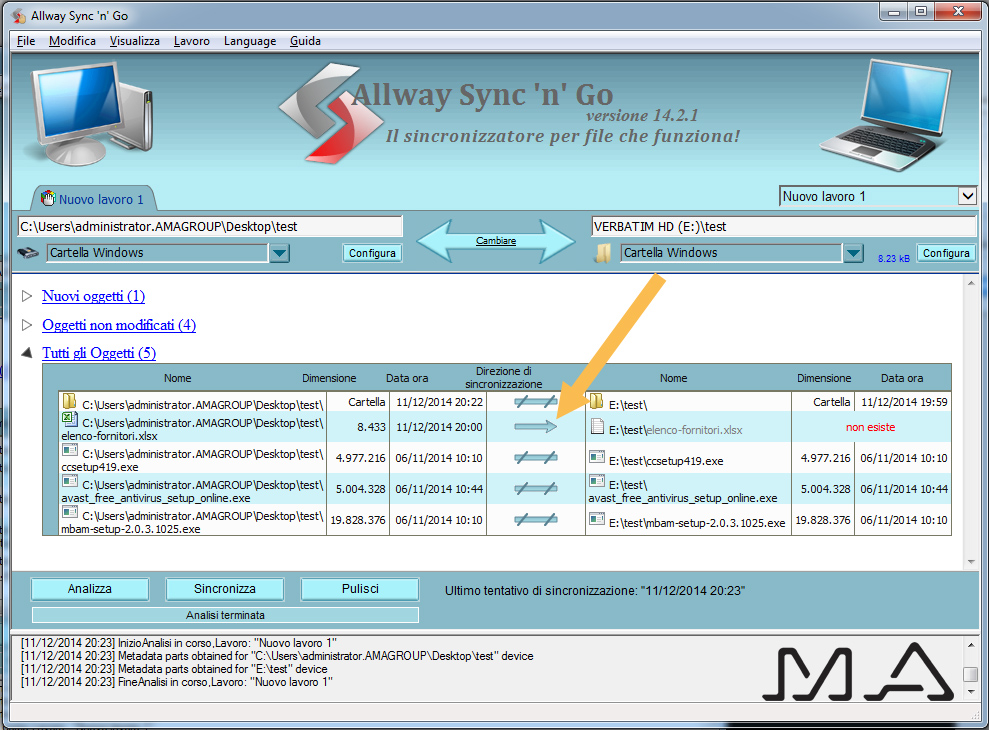The height and width of the screenshot is (730, 989).
Task: Click the no-sync direction icon for folder row
Action: pyautogui.click(x=535, y=402)
